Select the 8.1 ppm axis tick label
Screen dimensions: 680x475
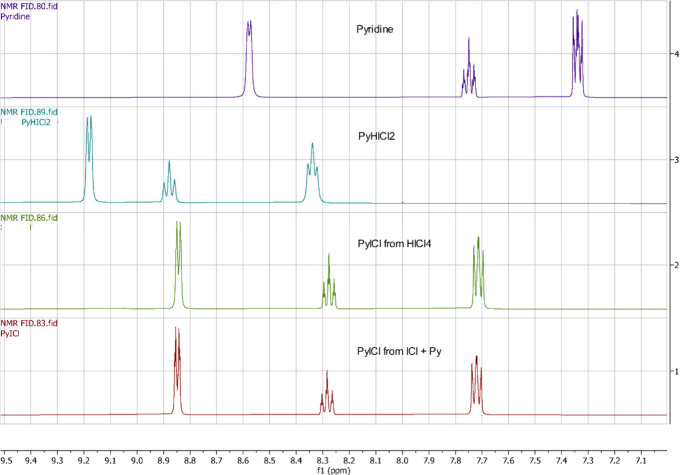pos(376,460)
